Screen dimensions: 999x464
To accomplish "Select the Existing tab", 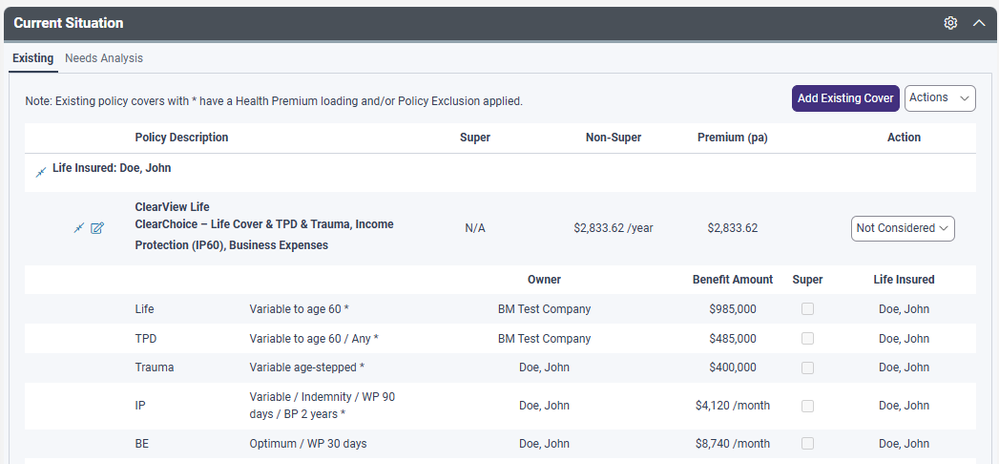I will coord(33,58).
